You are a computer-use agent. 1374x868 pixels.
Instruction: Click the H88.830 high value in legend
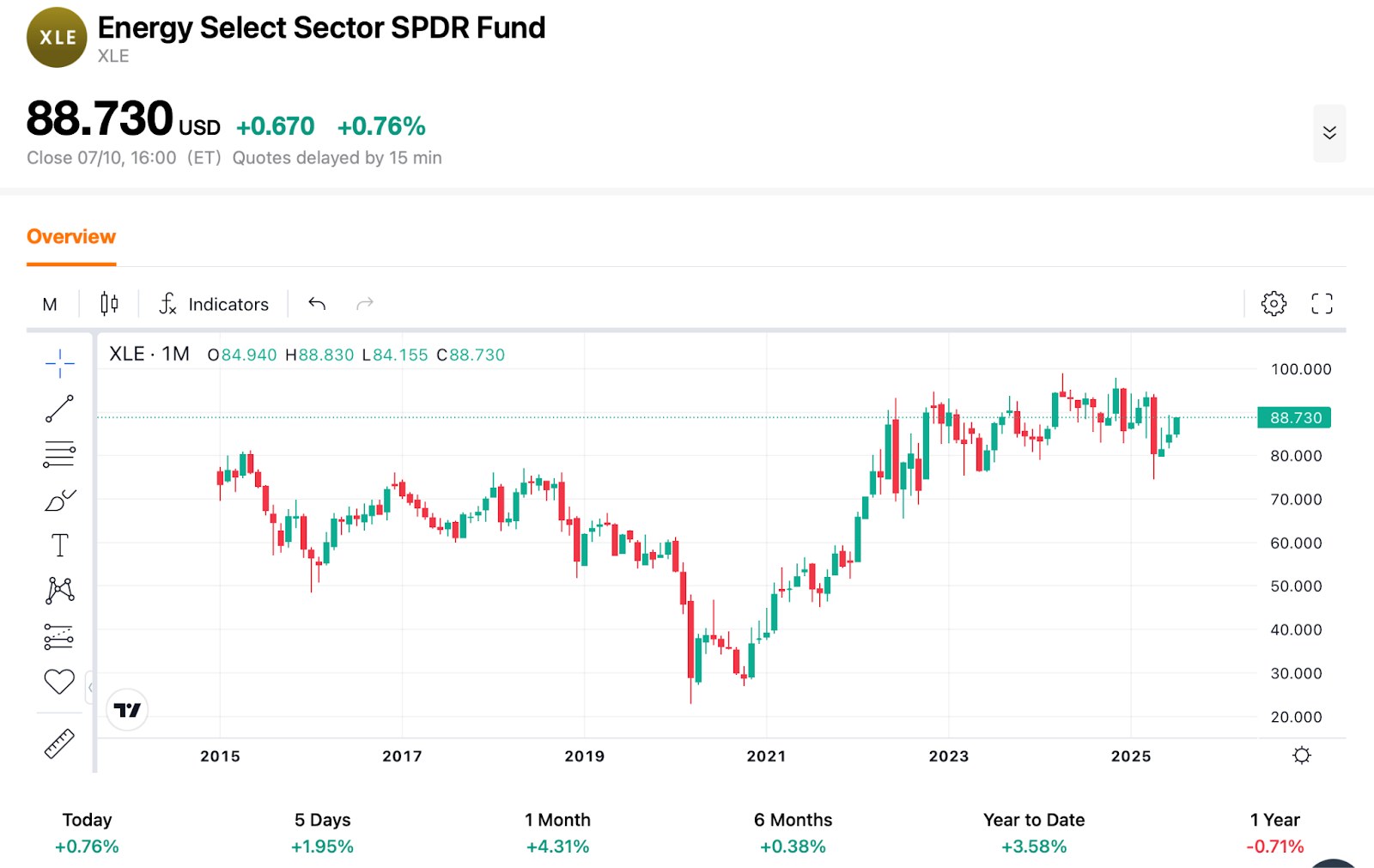pyautogui.click(x=319, y=355)
